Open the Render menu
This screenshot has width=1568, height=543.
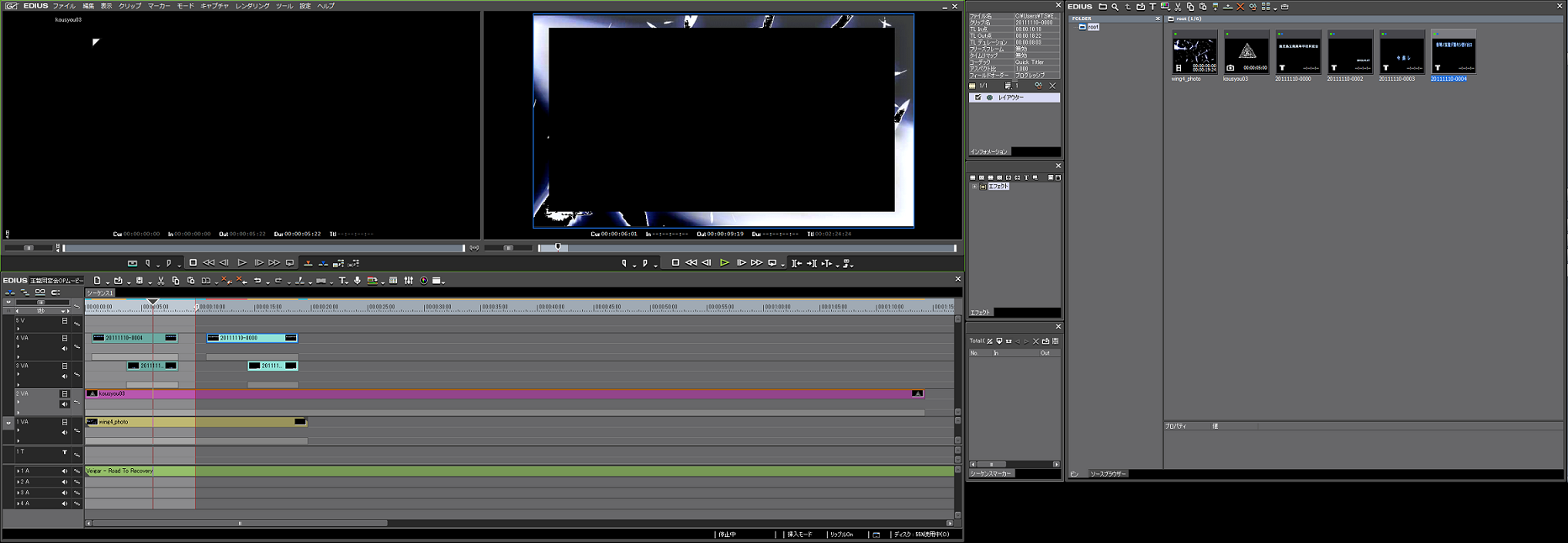click(x=252, y=6)
